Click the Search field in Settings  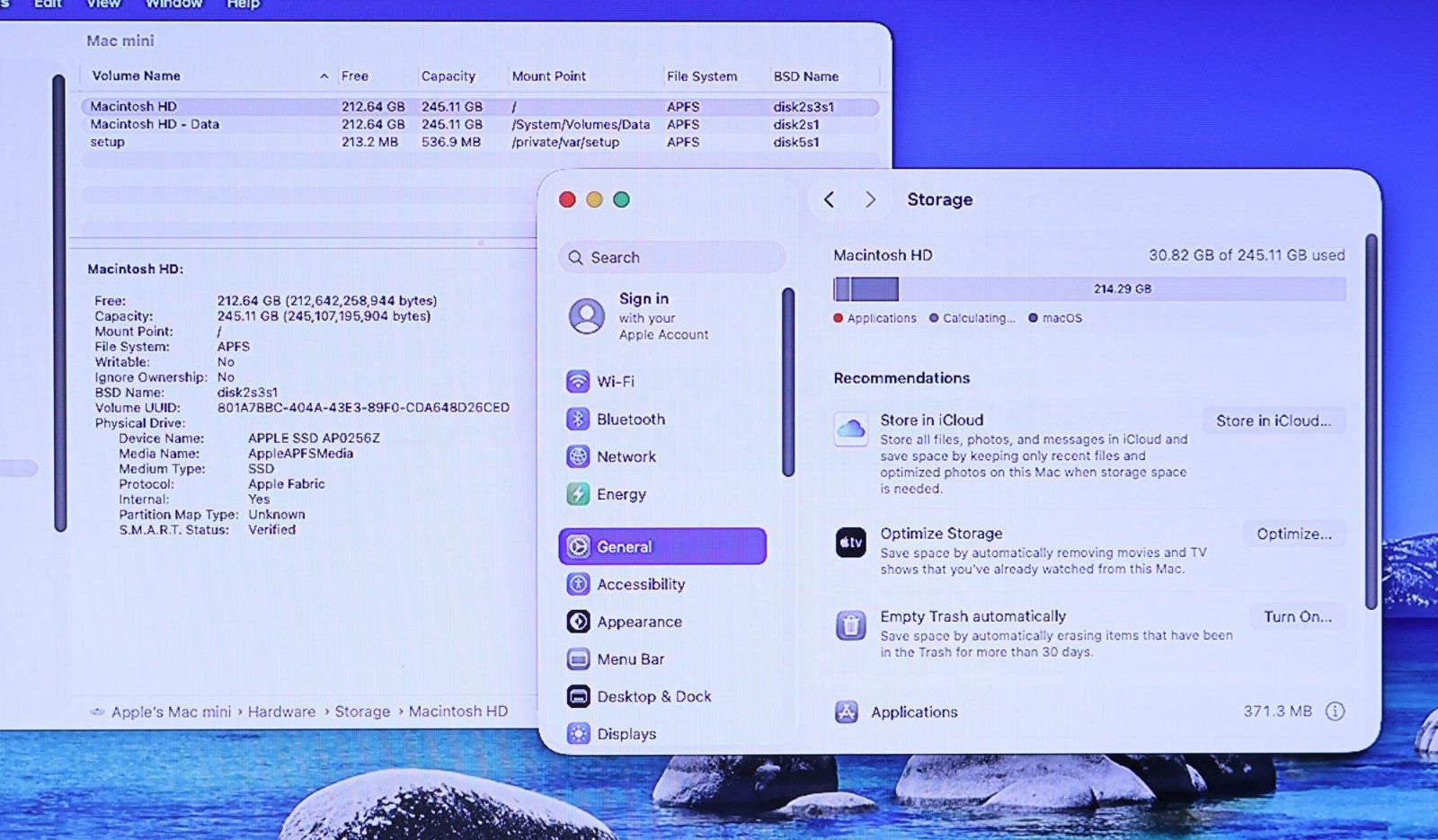[x=672, y=258]
